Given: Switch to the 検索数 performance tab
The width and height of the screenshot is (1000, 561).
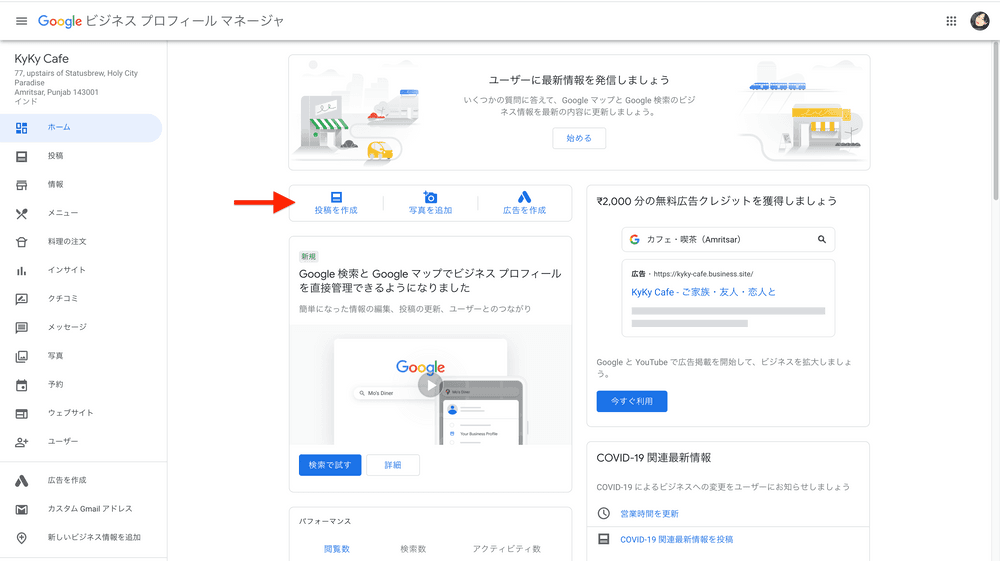Looking at the screenshot, I should [x=413, y=549].
